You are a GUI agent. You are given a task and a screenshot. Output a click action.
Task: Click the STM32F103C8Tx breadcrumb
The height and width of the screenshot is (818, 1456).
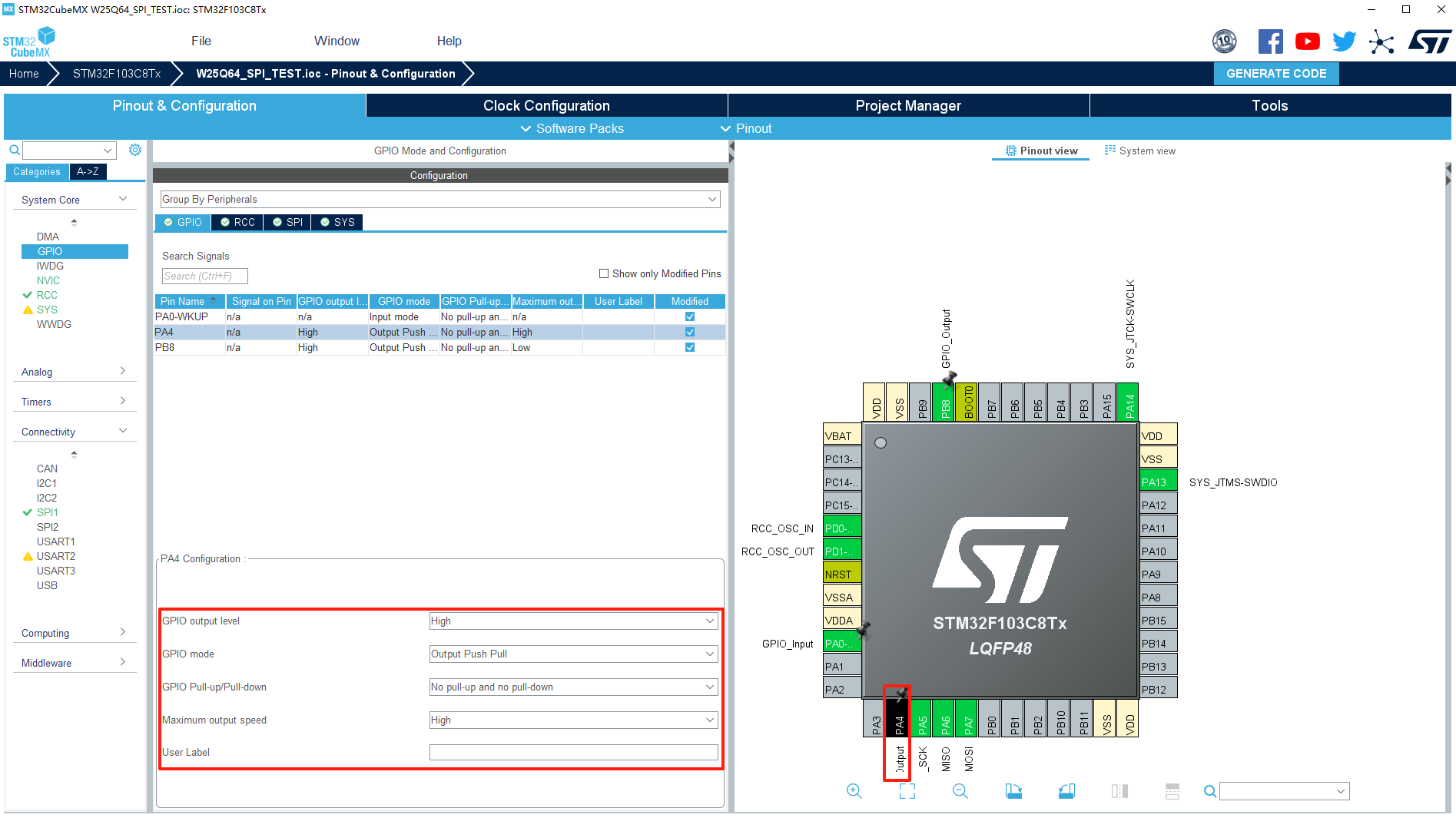pos(117,74)
